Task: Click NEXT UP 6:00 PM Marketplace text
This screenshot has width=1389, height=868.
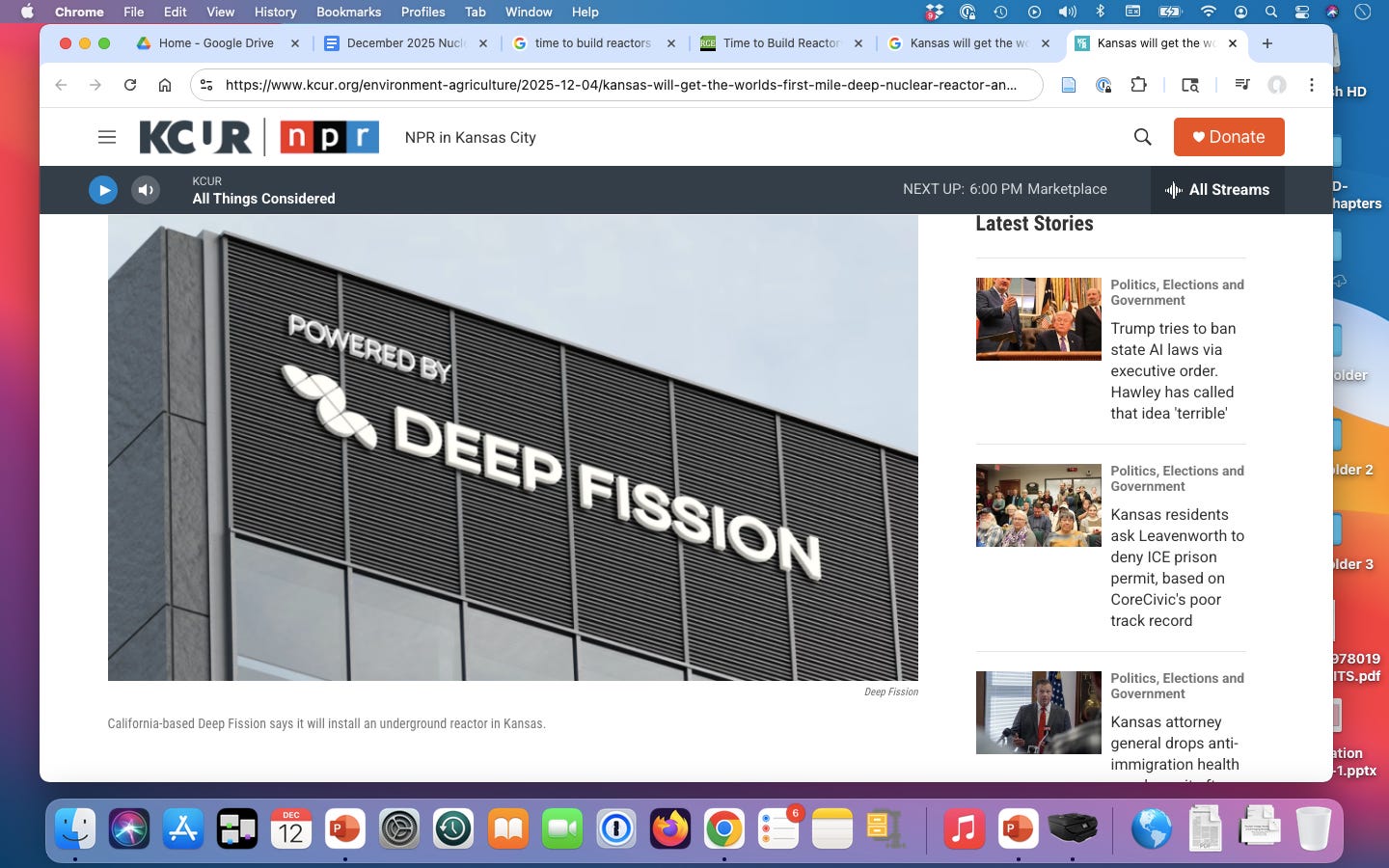Action: [x=1004, y=189]
